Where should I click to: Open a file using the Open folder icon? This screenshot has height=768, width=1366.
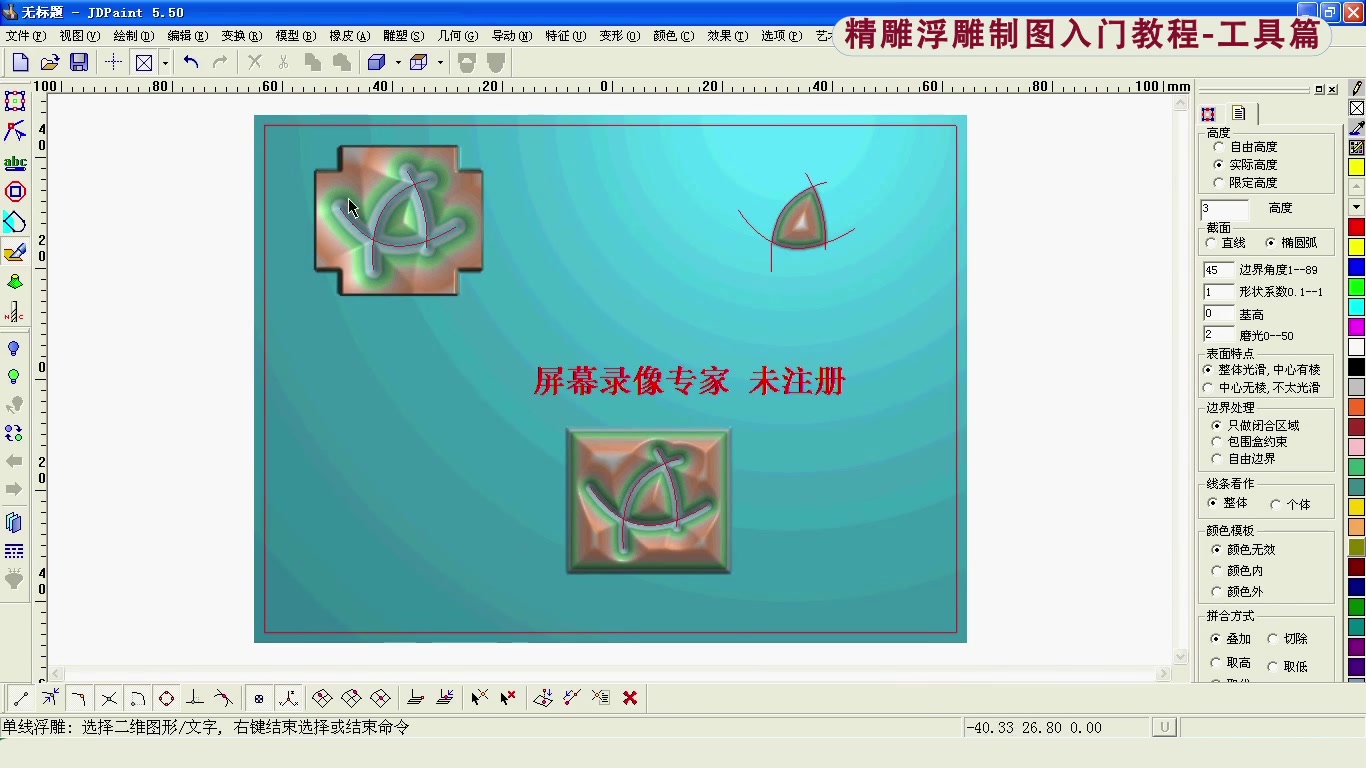[x=49, y=62]
